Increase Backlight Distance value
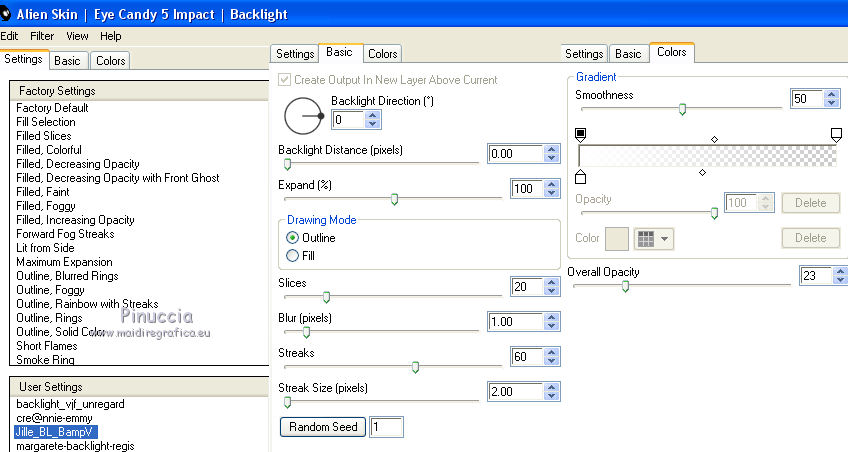The width and height of the screenshot is (848, 452). (x=552, y=150)
